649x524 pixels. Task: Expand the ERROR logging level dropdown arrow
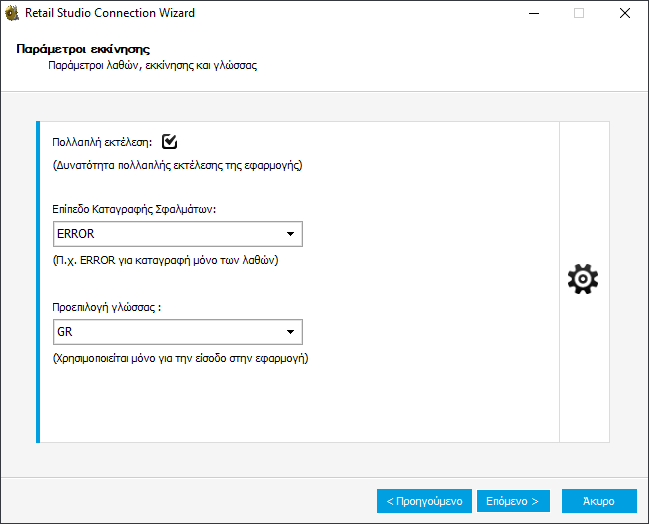[290, 234]
